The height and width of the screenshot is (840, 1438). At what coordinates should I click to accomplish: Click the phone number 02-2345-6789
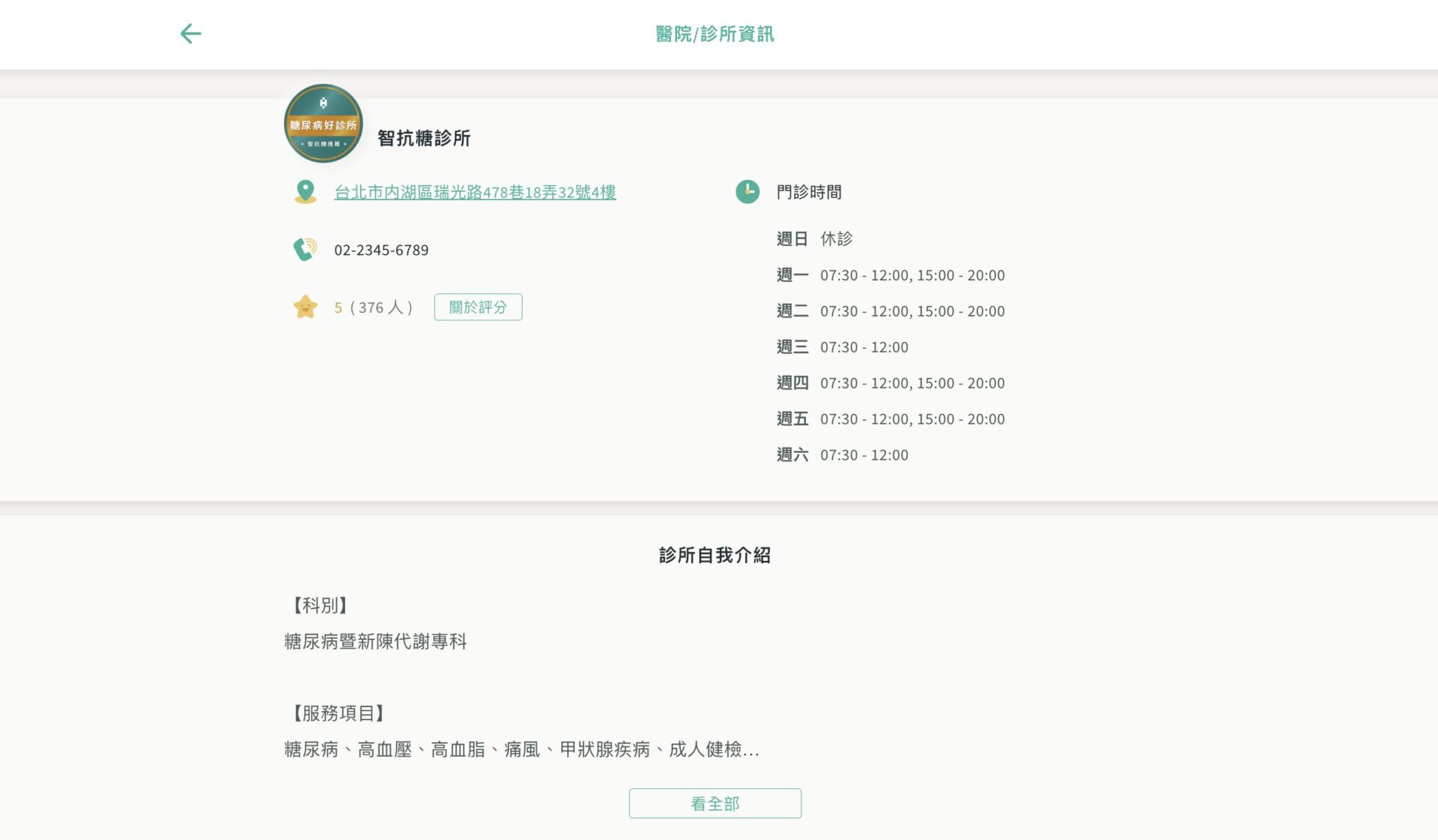coord(381,249)
